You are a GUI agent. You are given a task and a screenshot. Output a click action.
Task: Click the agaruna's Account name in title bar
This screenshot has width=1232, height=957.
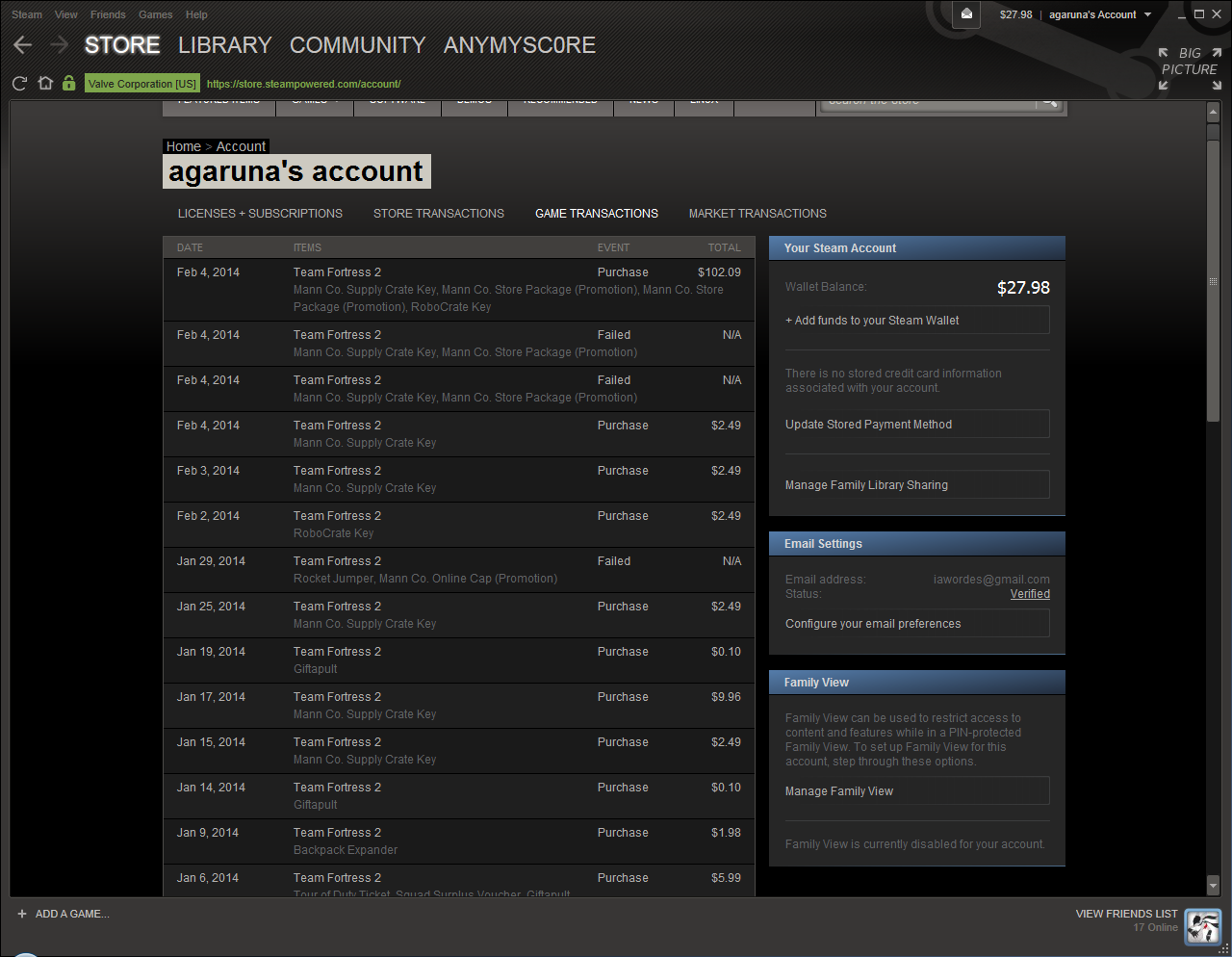coord(1092,14)
